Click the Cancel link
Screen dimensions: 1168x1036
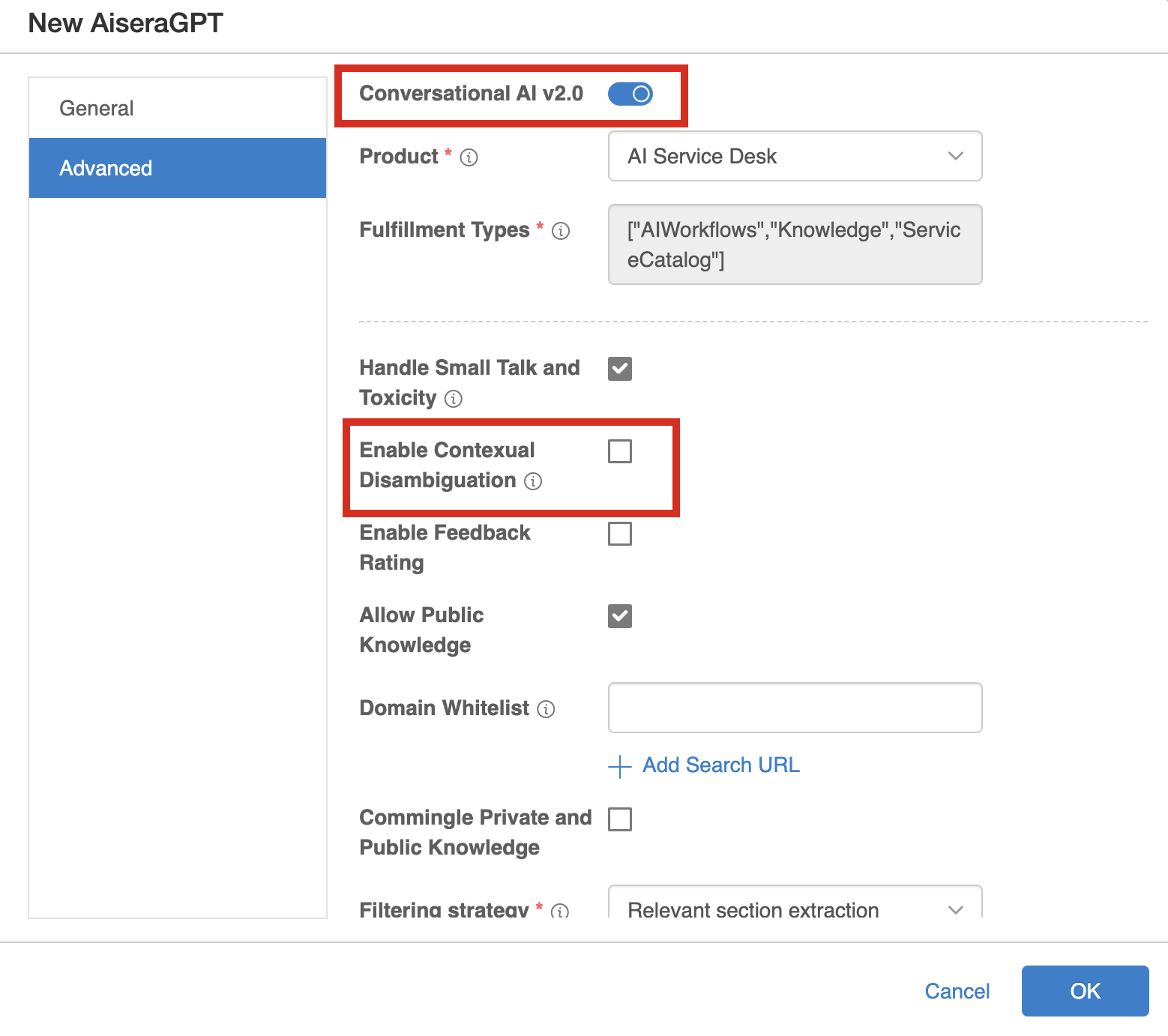point(957,991)
